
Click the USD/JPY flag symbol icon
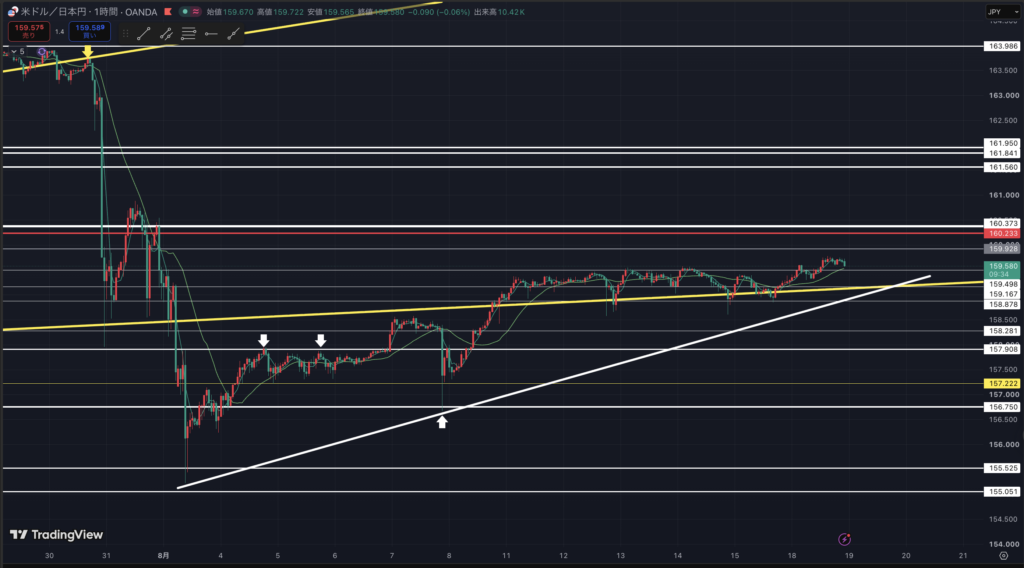(x=12, y=12)
